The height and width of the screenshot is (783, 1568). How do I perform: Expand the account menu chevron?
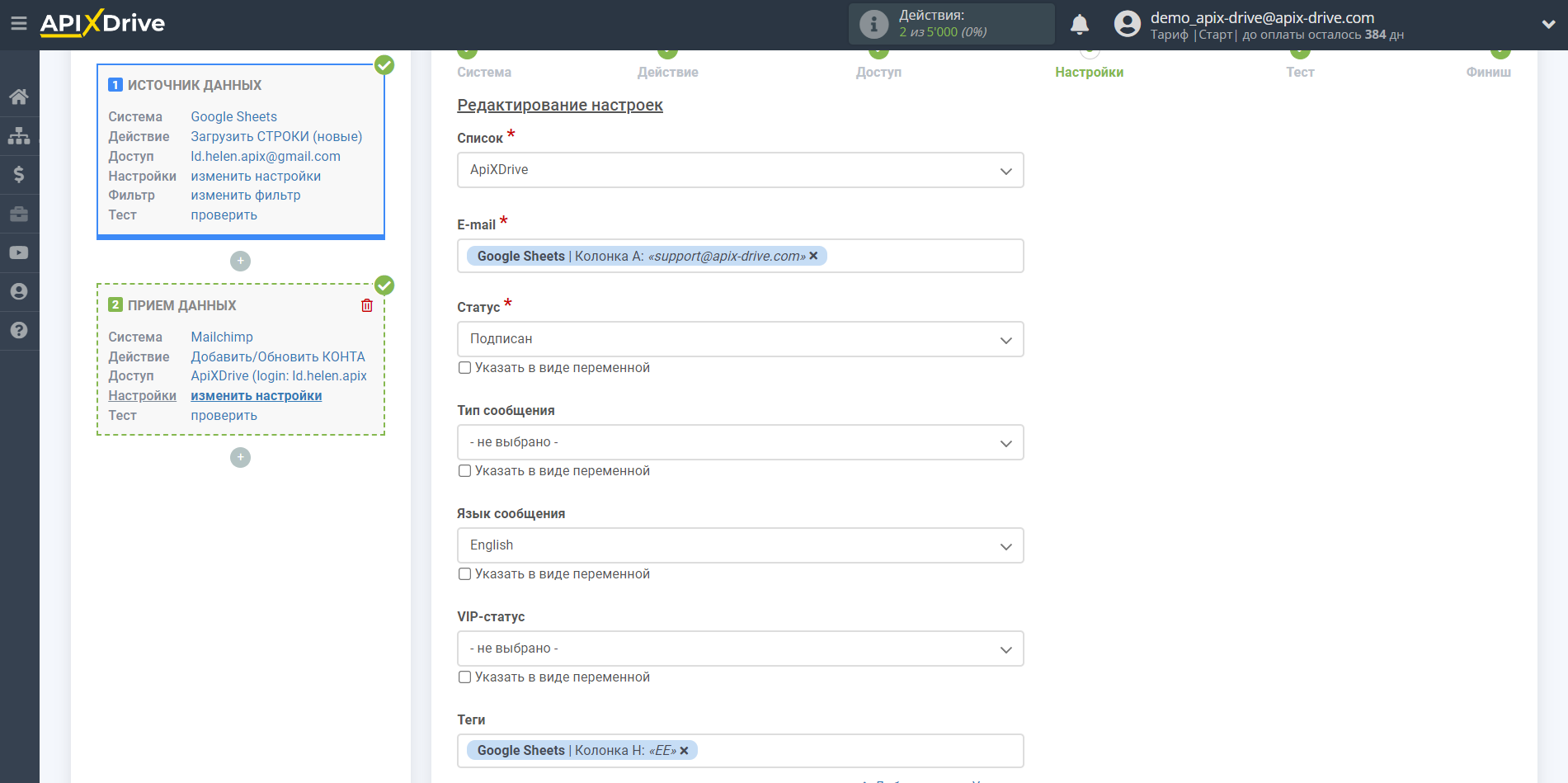(1548, 25)
